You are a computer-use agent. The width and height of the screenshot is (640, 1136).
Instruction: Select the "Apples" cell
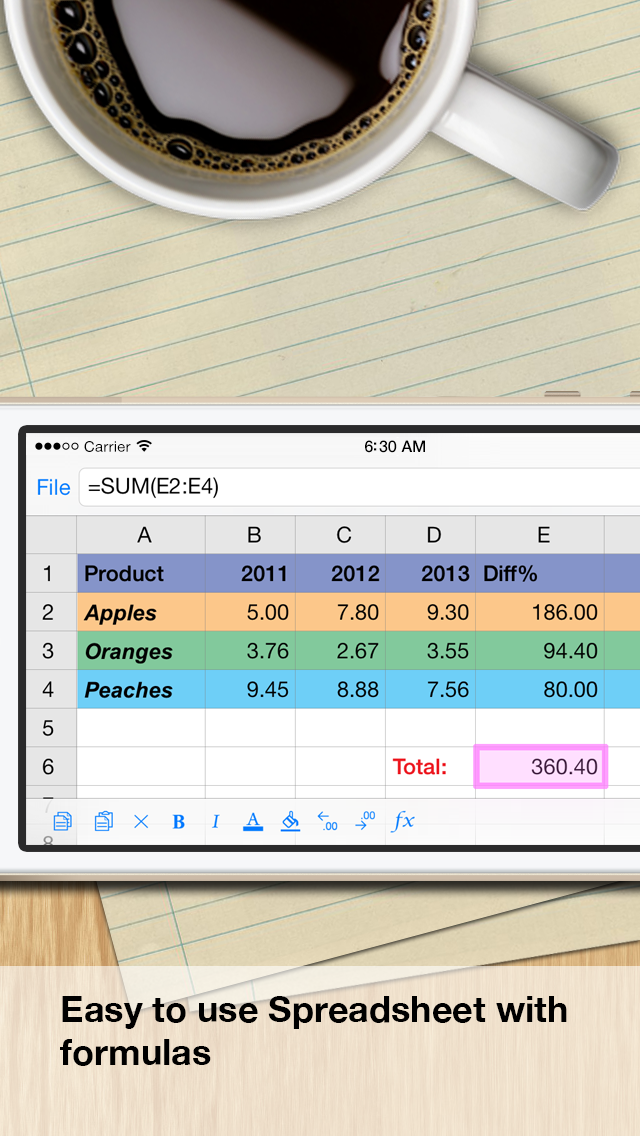tap(141, 612)
